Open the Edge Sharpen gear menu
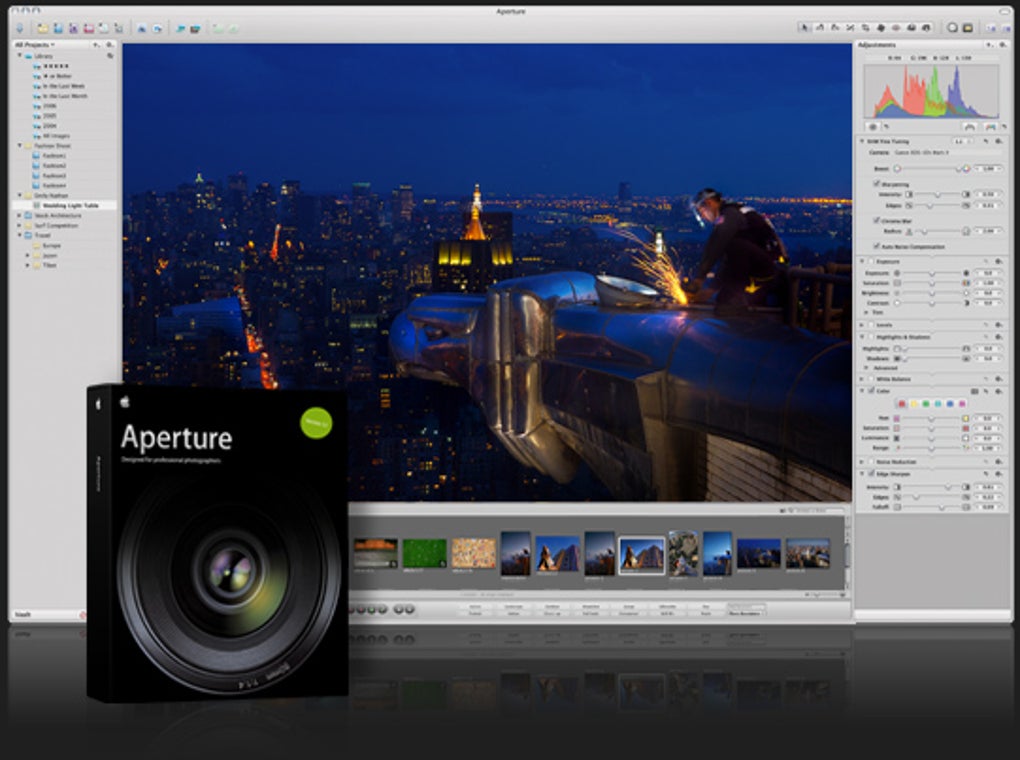1020x760 pixels. tap(999, 474)
